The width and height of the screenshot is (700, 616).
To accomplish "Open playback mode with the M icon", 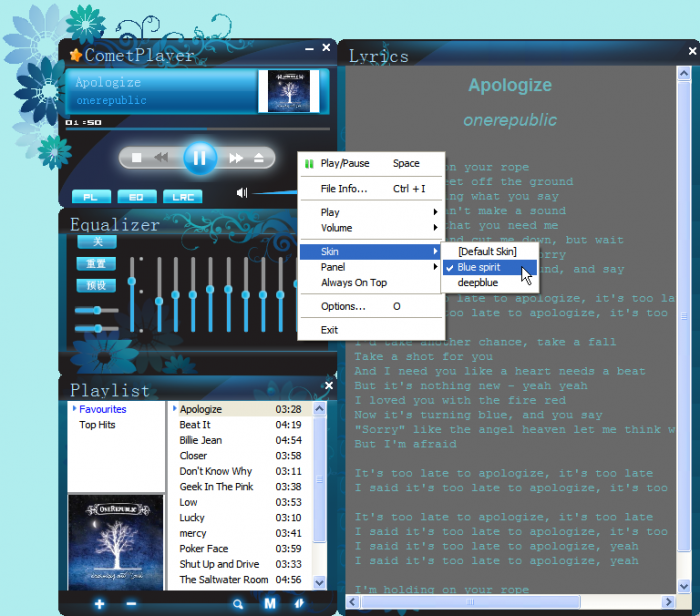I will (270, 604).
